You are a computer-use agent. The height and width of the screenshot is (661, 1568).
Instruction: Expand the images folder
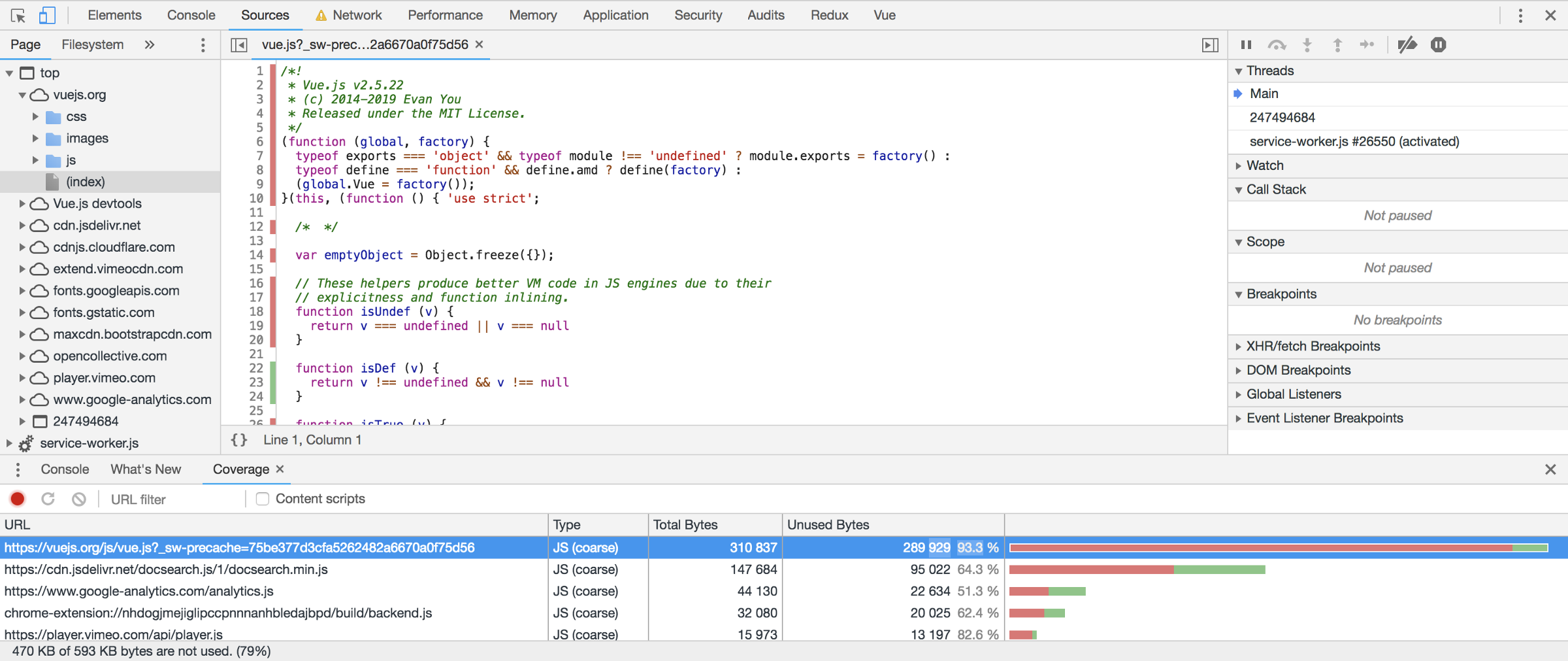coord(35,138)
